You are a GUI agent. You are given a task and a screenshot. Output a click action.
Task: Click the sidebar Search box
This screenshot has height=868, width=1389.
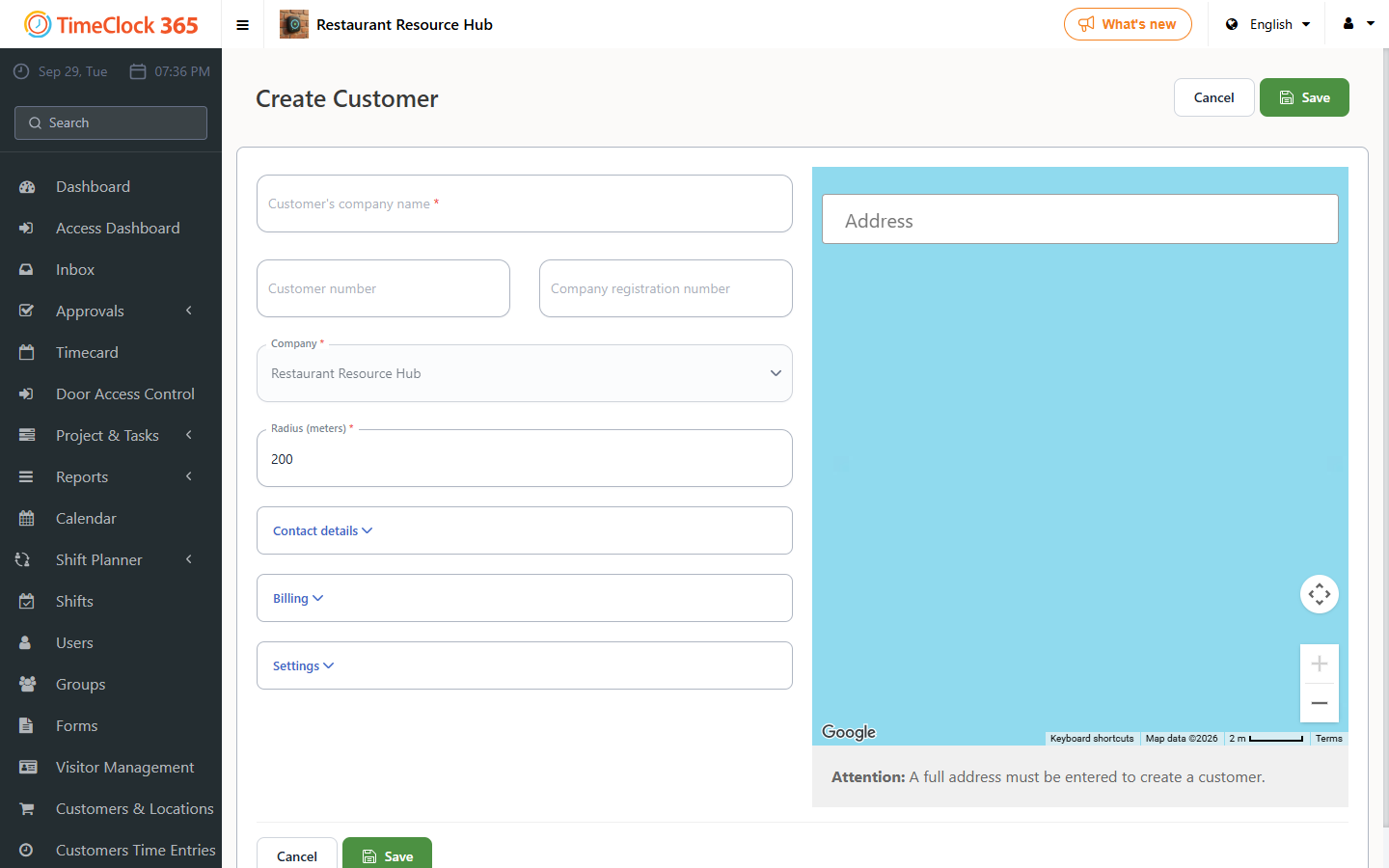tap(111, 122)
